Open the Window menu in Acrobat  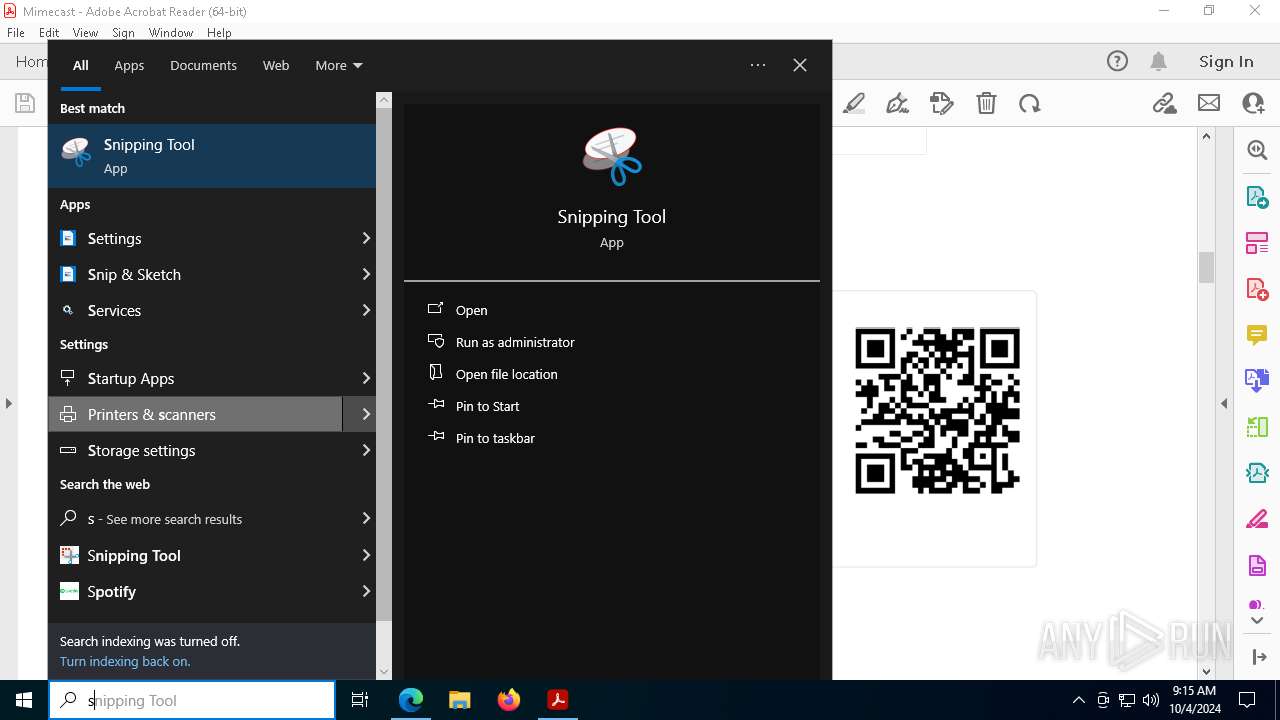point(171,33)
